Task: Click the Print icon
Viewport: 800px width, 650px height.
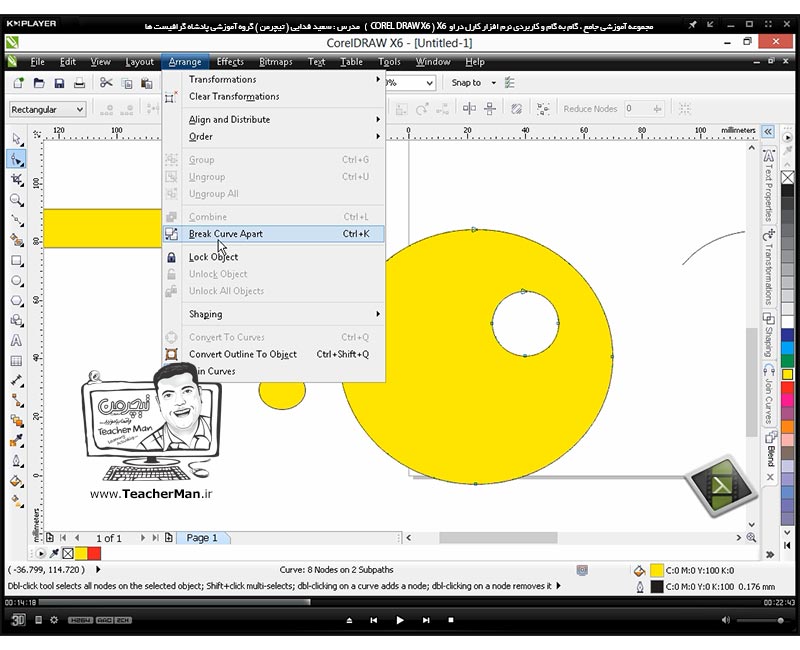Action: pyautogui.click(x=80, y=83)
